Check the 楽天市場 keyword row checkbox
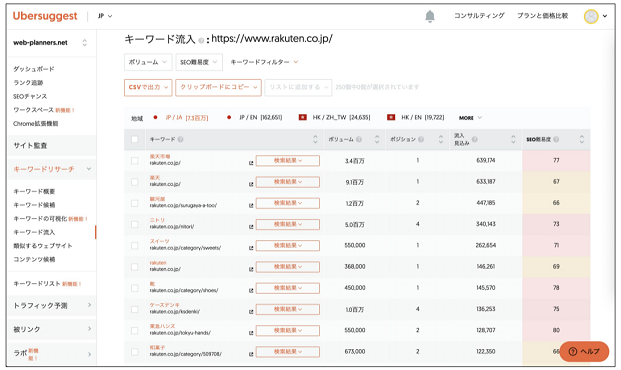Image resolution: width=621 pixels, height=370 pixels. 135,161
